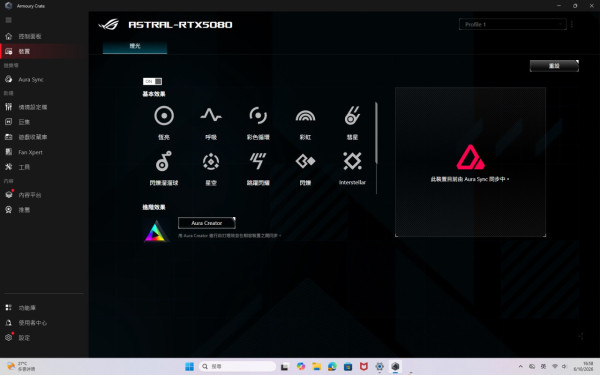
Task: Click the Aura Sync logo in preview panel
Action: (x=470, y=157)
